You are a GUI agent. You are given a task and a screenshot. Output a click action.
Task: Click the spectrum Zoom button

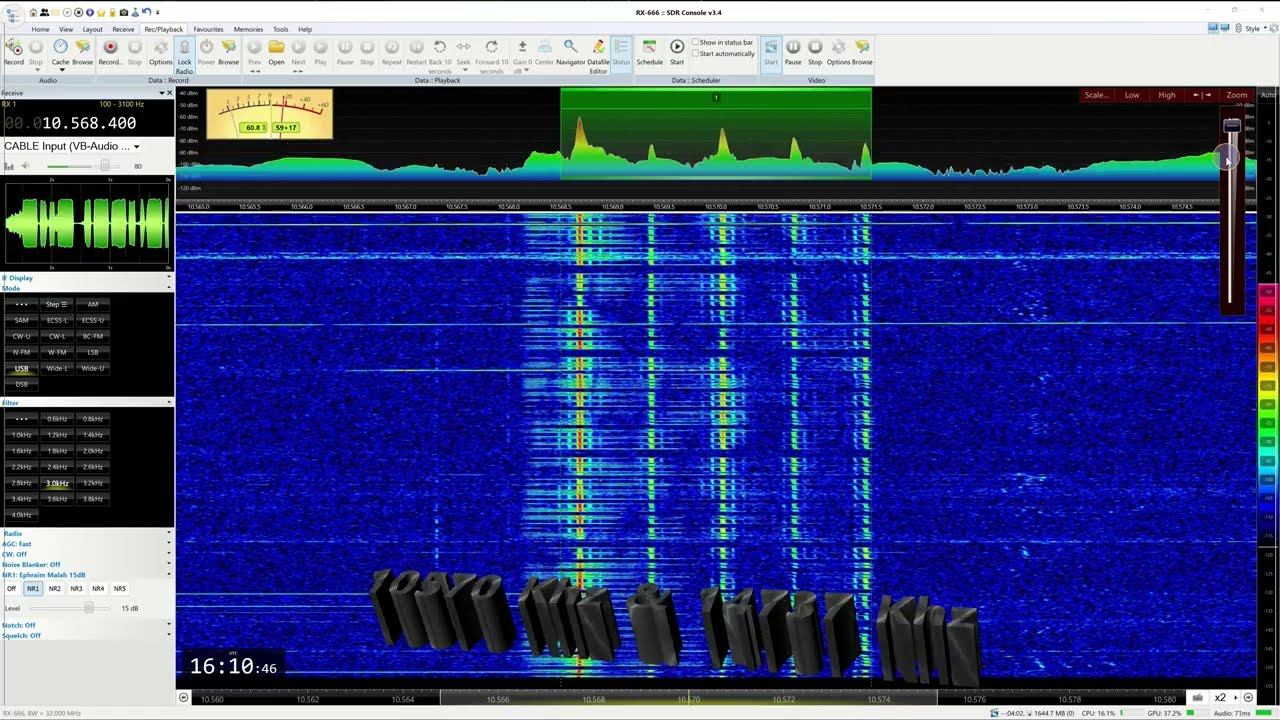tap(1237, 95)
